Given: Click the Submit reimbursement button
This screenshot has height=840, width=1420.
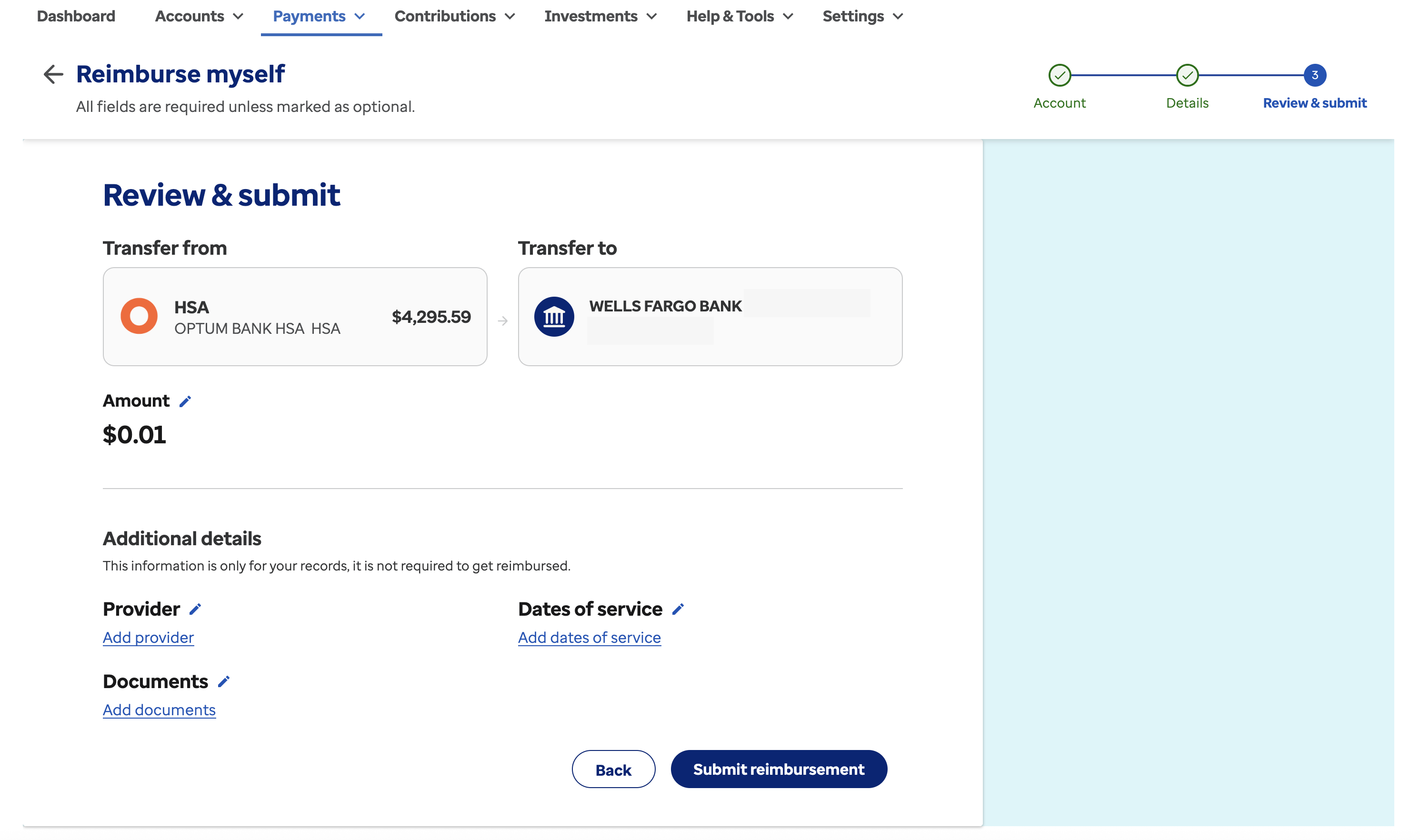Looking at the screenshot, I should tap(778, 769).
